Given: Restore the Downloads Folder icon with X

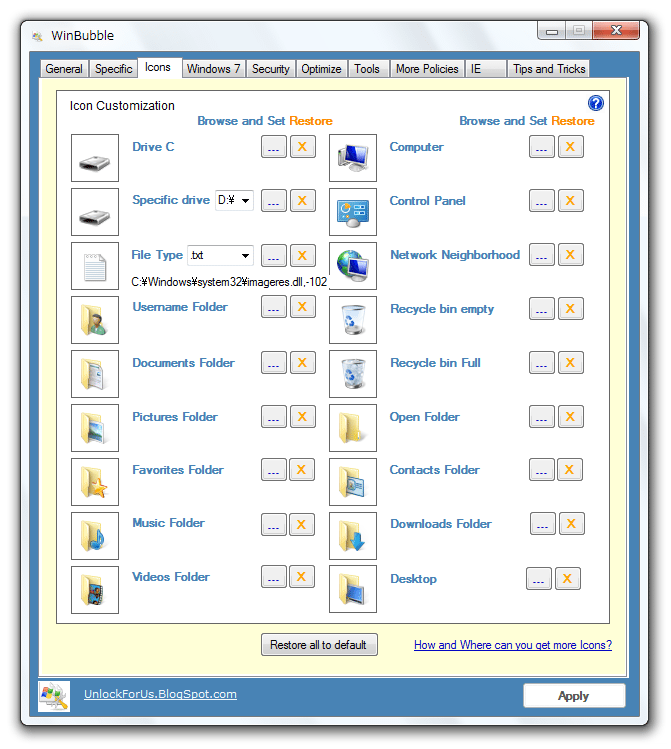Looking at the screenshot, I should pyautogui.click(x=571, y=524).
